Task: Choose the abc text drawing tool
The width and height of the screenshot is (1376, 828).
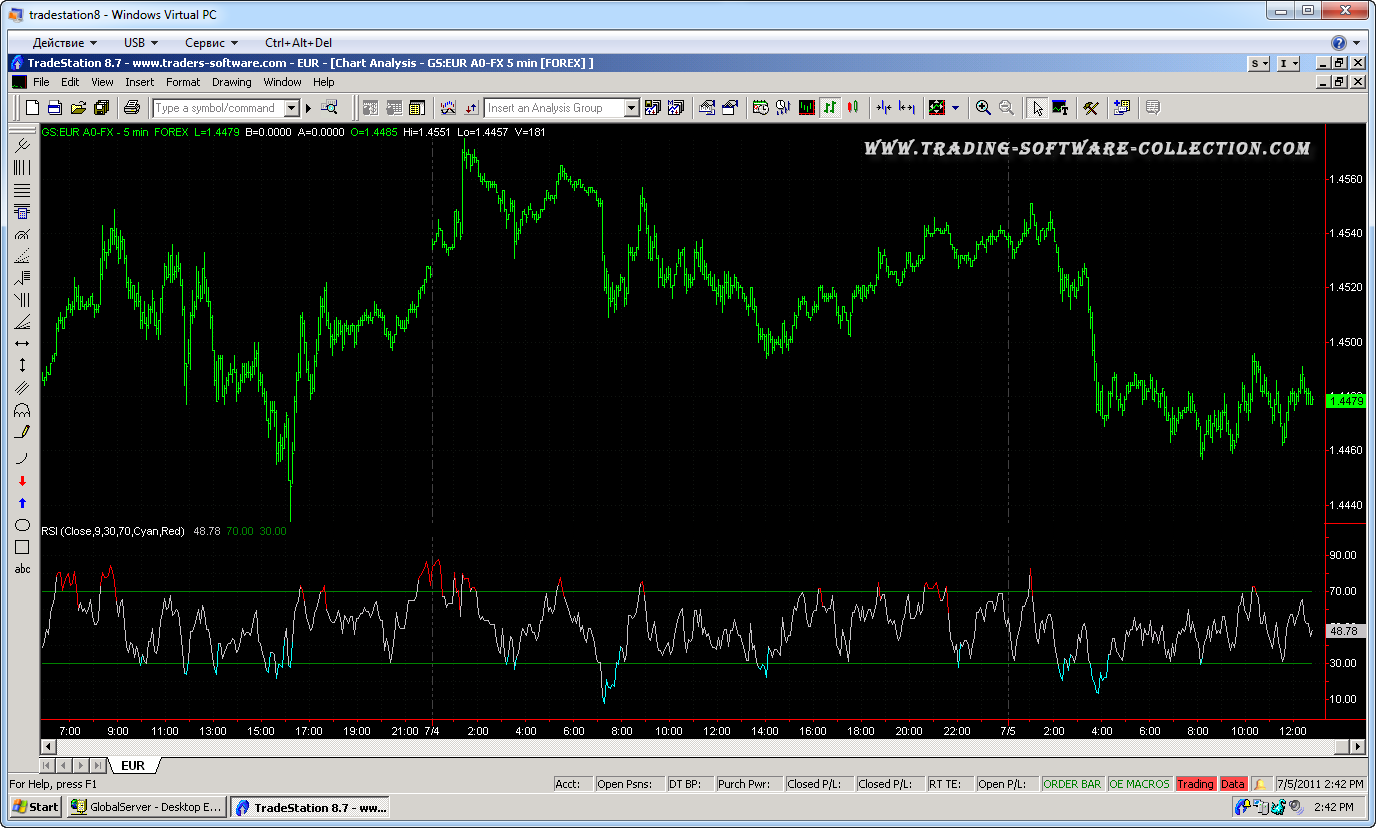Action: pyautogui.click(x=22, y=569)
